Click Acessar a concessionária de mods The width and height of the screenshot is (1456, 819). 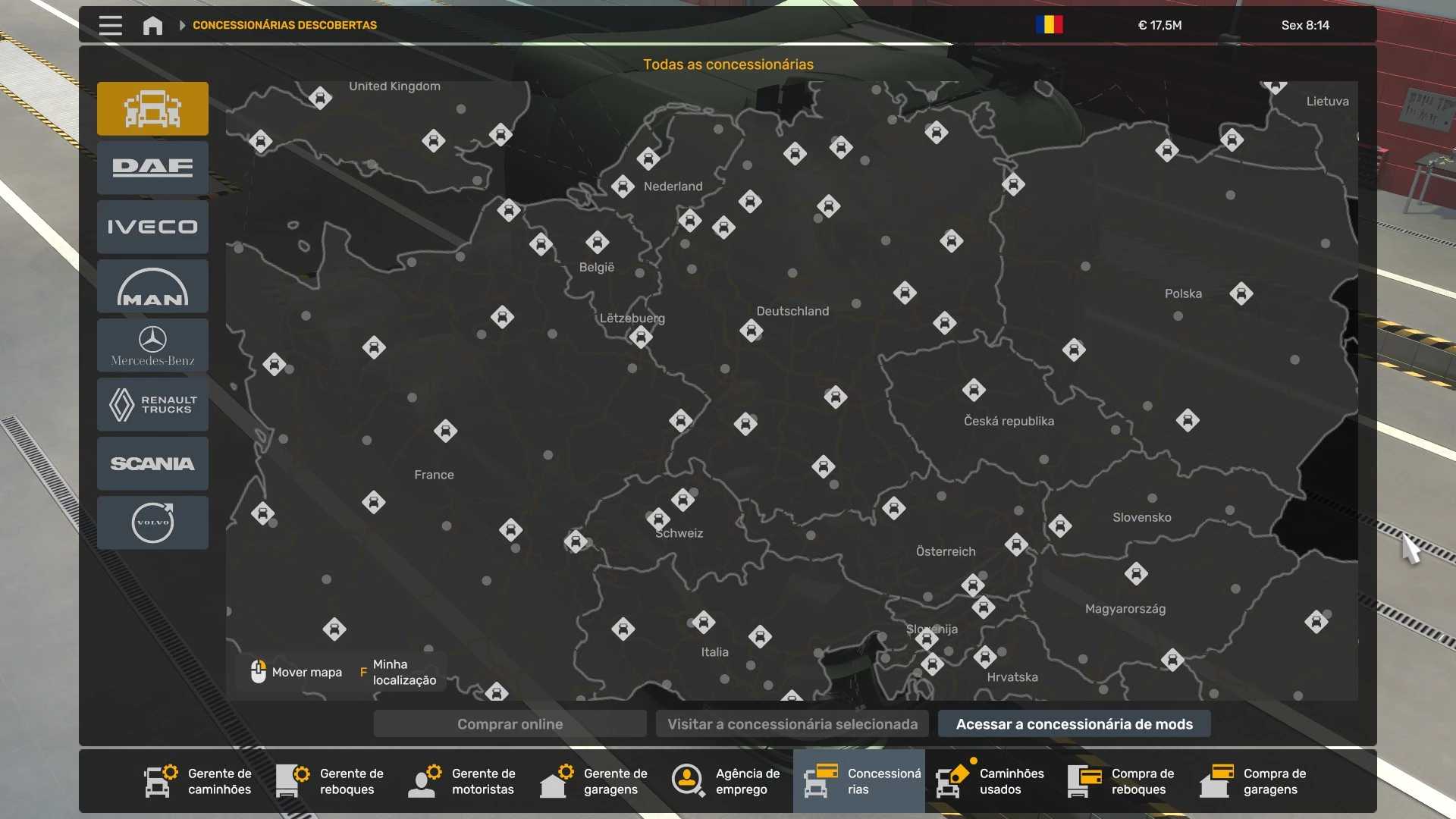pos(1074,724)
